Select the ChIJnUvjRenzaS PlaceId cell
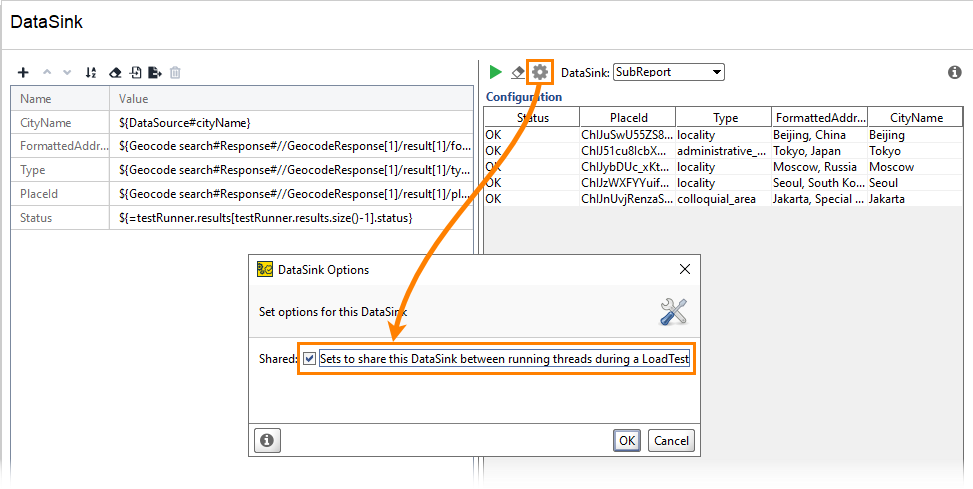The height and width of the screenshot is (489, 973). (628, 199)
